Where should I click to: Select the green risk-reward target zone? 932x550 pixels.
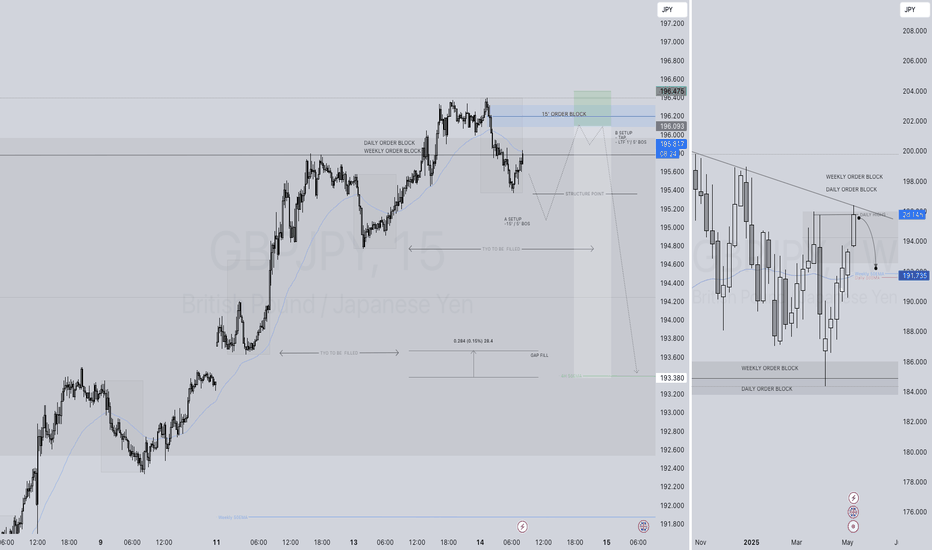[592, 108]
